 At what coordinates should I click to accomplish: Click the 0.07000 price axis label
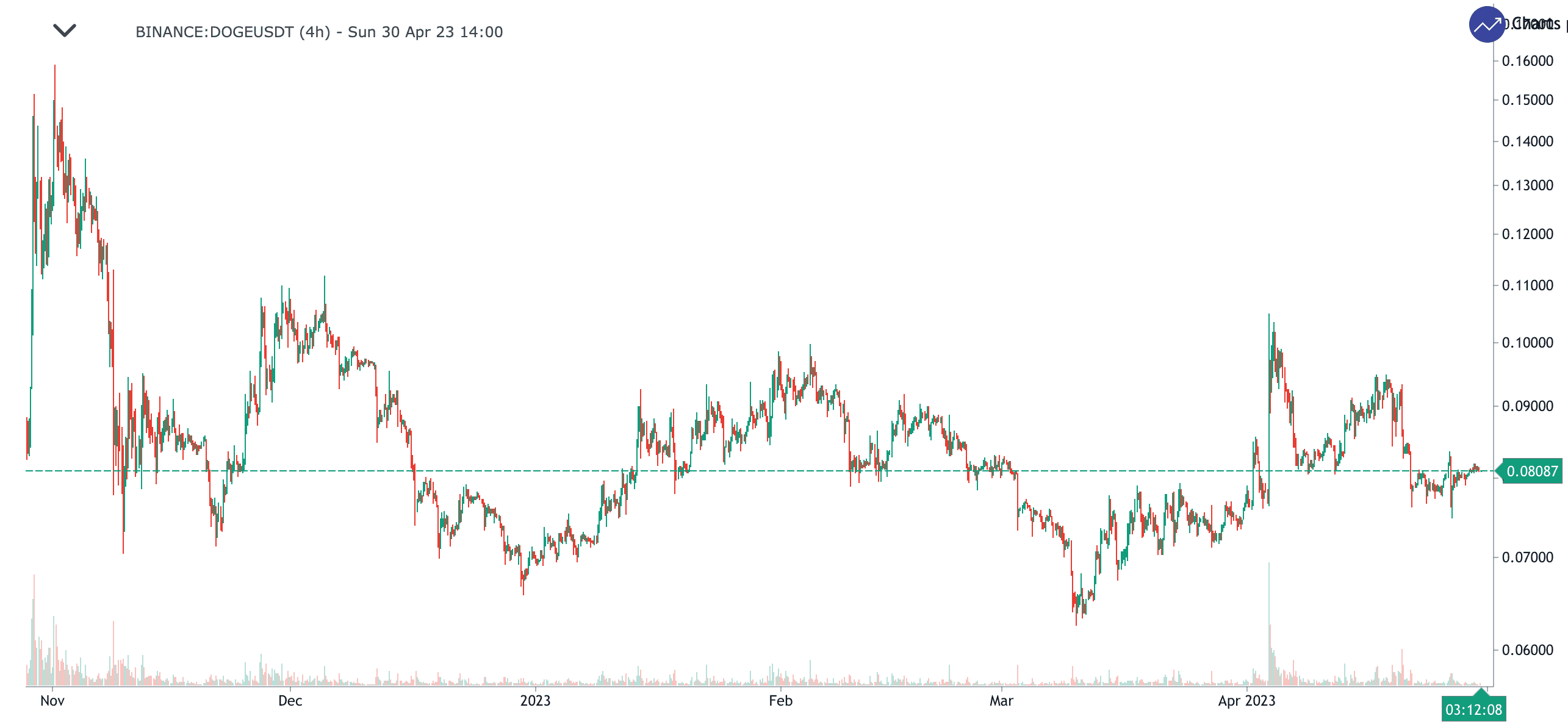tap(1528, 557)
